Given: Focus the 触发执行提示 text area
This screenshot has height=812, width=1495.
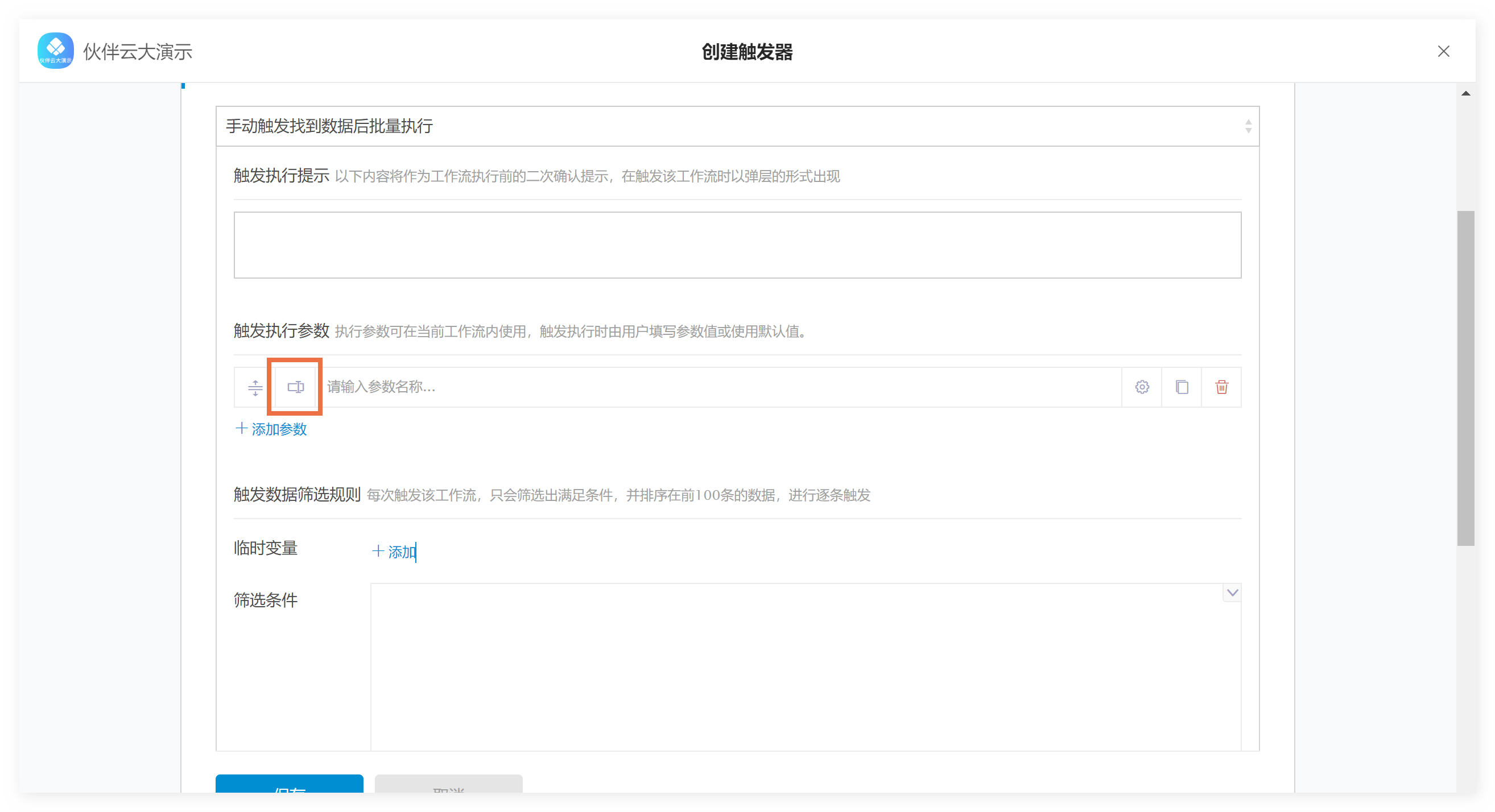Looking at the screenshot, I should 737,245.
